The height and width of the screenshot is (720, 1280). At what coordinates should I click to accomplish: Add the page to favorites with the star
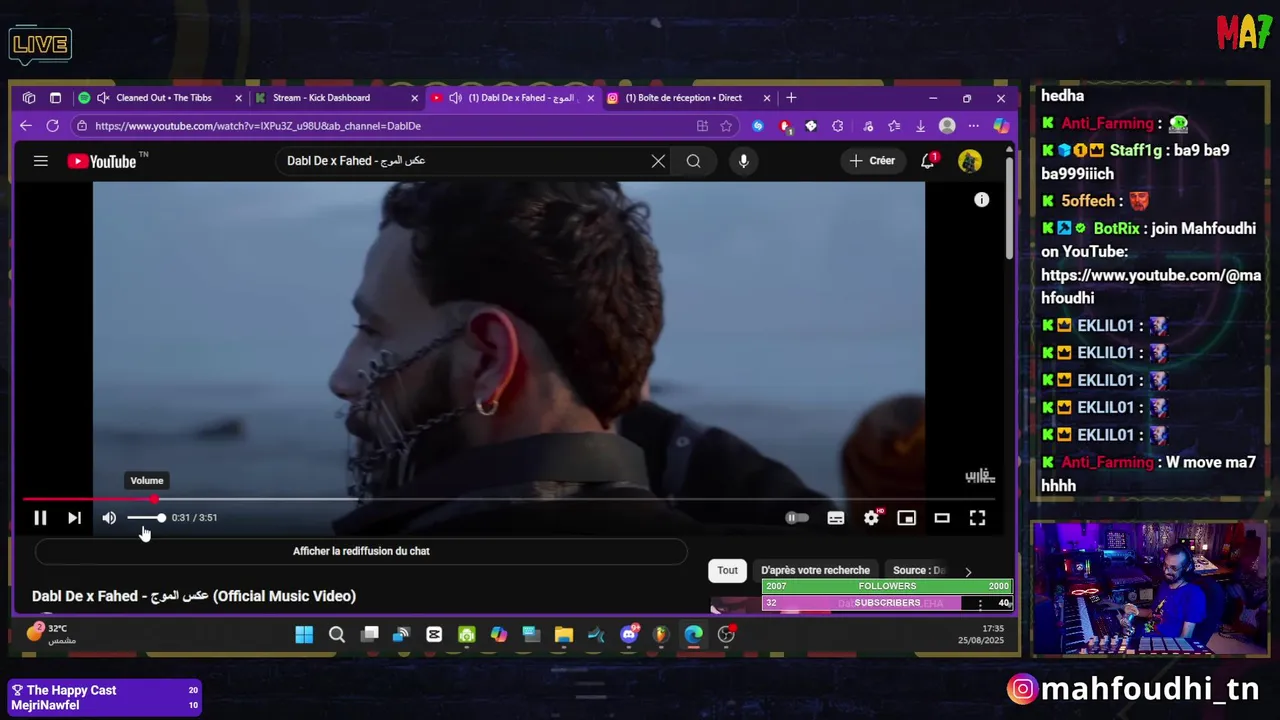pos(726,126)
